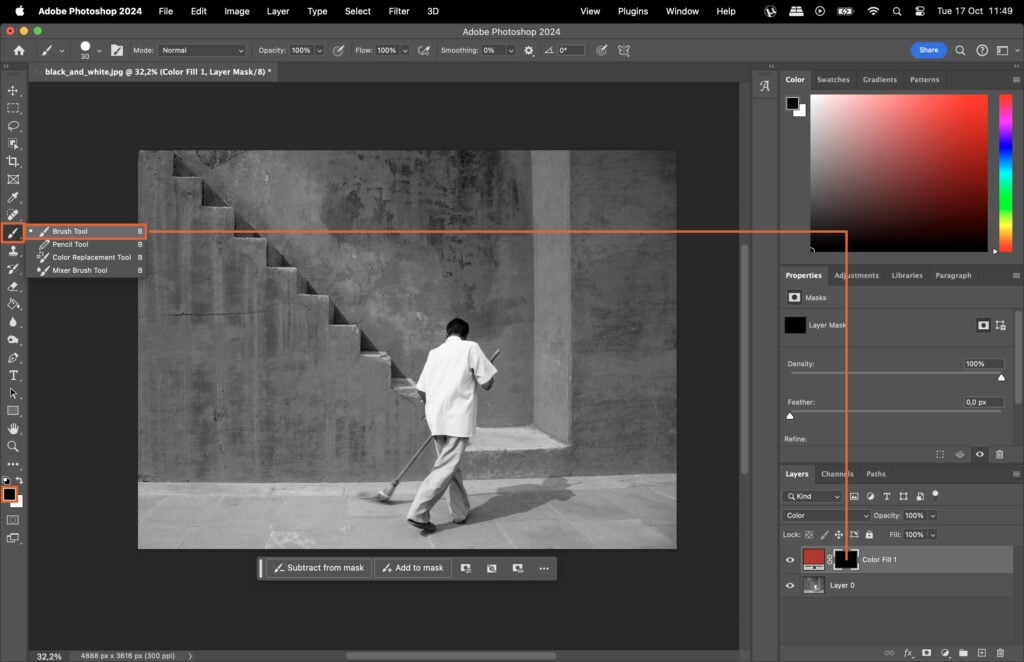Toggle visibility of Layer 0
The width and height of the screenshot is (1024, 662).
pyautogui.click(x=789, y=585)
